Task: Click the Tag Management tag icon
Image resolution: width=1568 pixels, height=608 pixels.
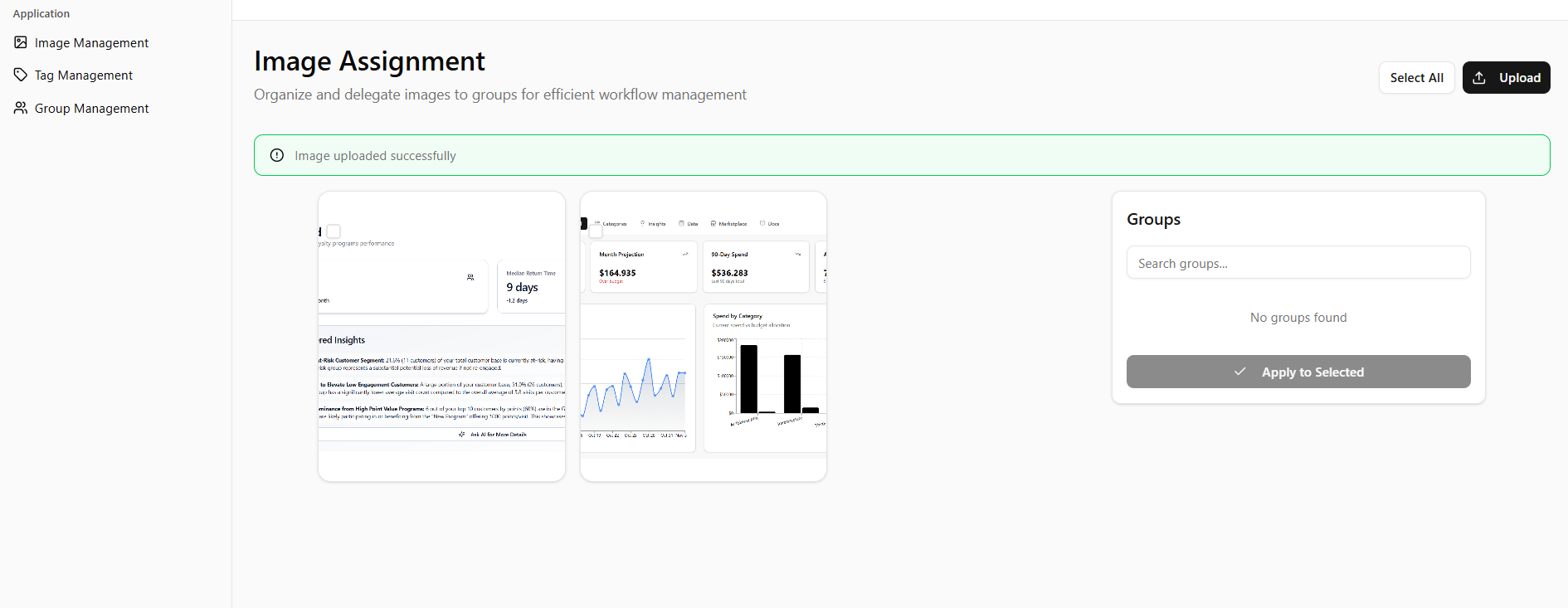Action: point(21,75)
